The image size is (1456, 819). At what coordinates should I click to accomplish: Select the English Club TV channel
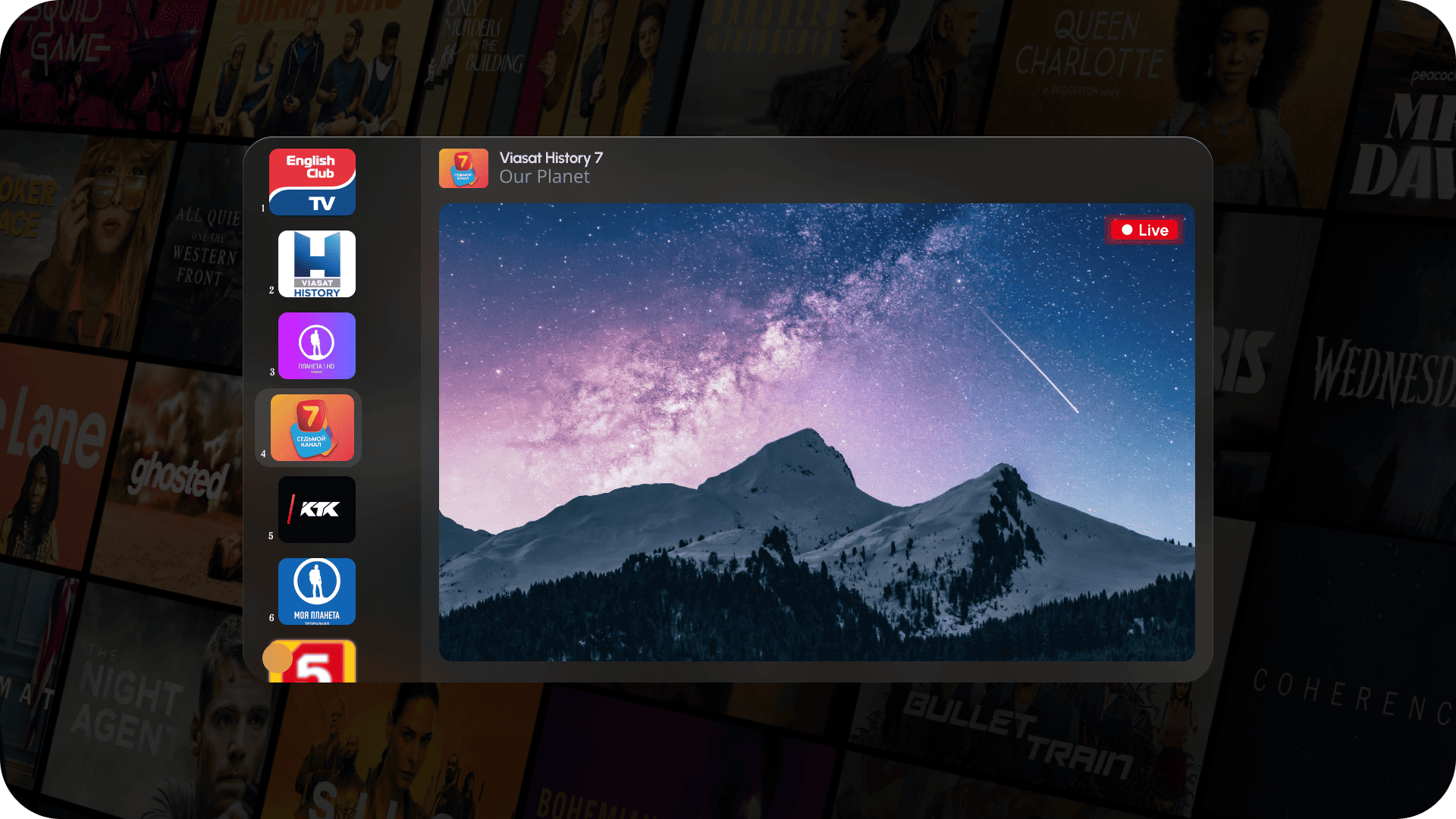(312, 182)
